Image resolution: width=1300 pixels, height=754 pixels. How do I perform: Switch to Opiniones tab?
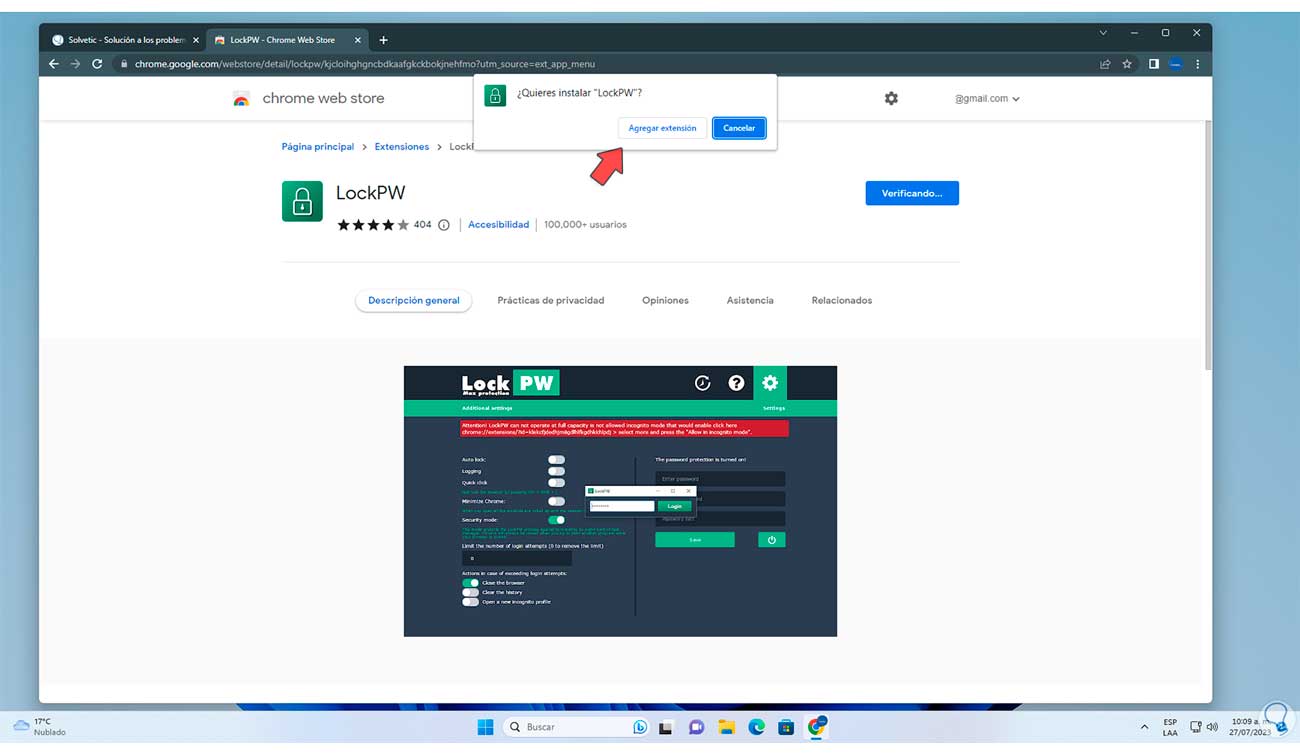pos(666,300)
